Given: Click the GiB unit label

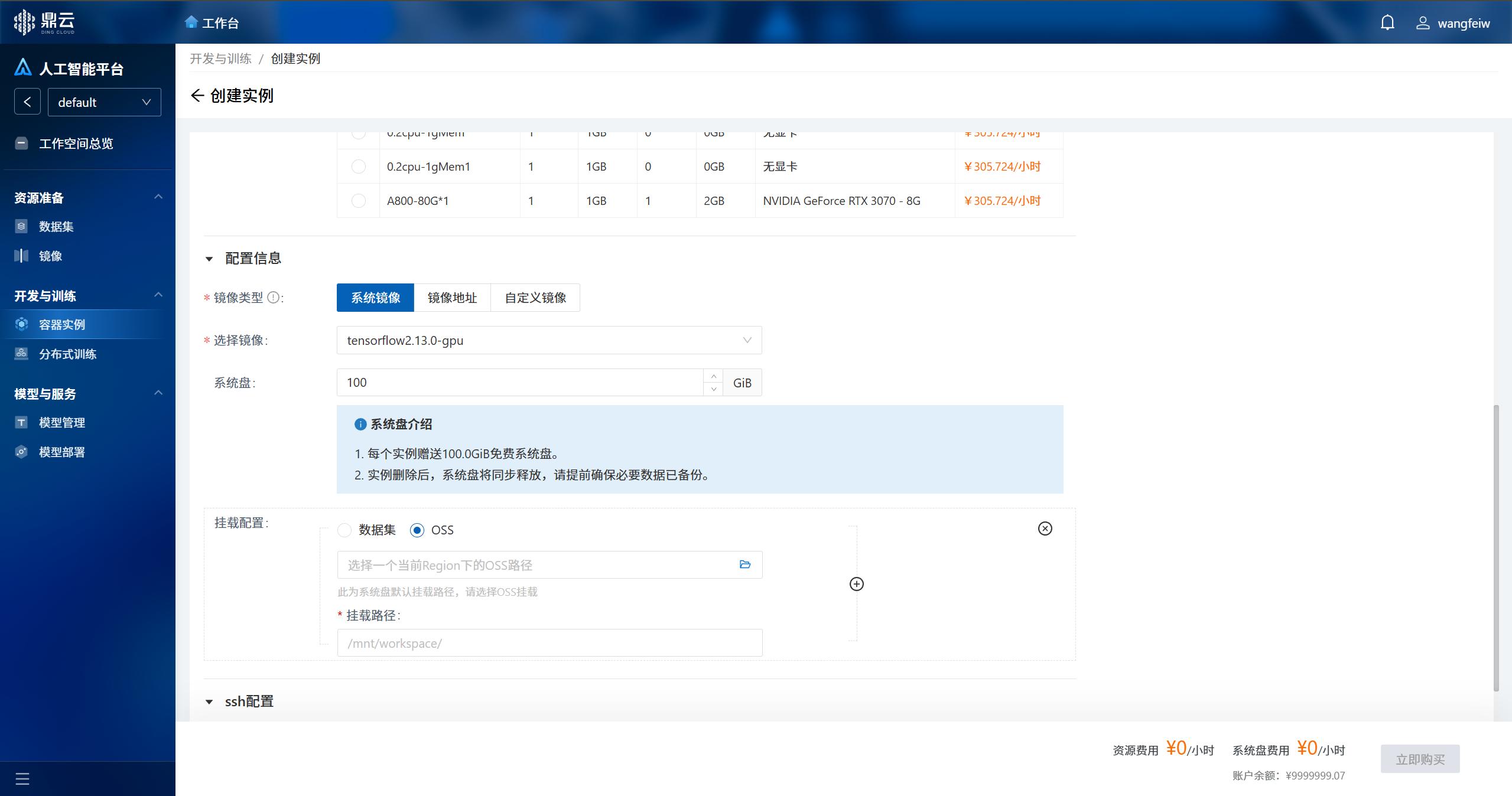Looking at the screenshot, I should (x=742, y=383).
